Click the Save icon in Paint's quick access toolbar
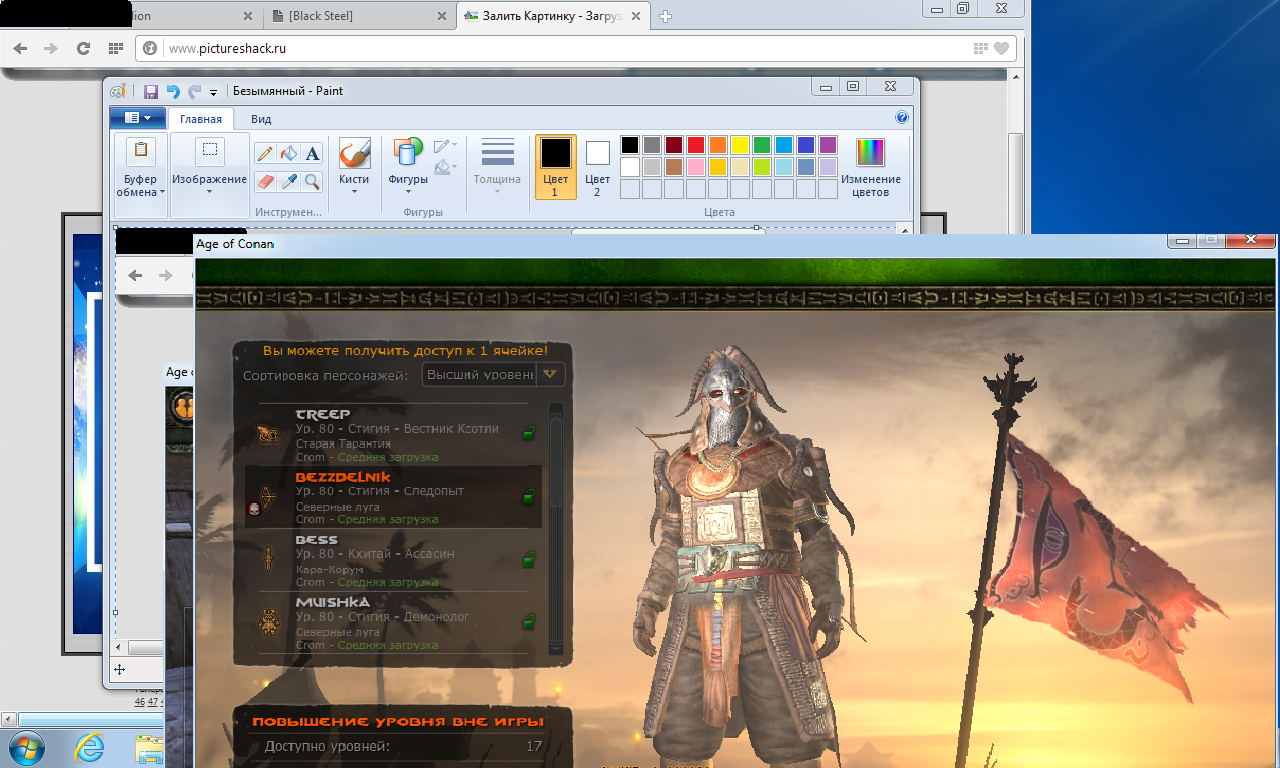The width and height of the screenshot is (1280, 768). (x=151, y=91)
